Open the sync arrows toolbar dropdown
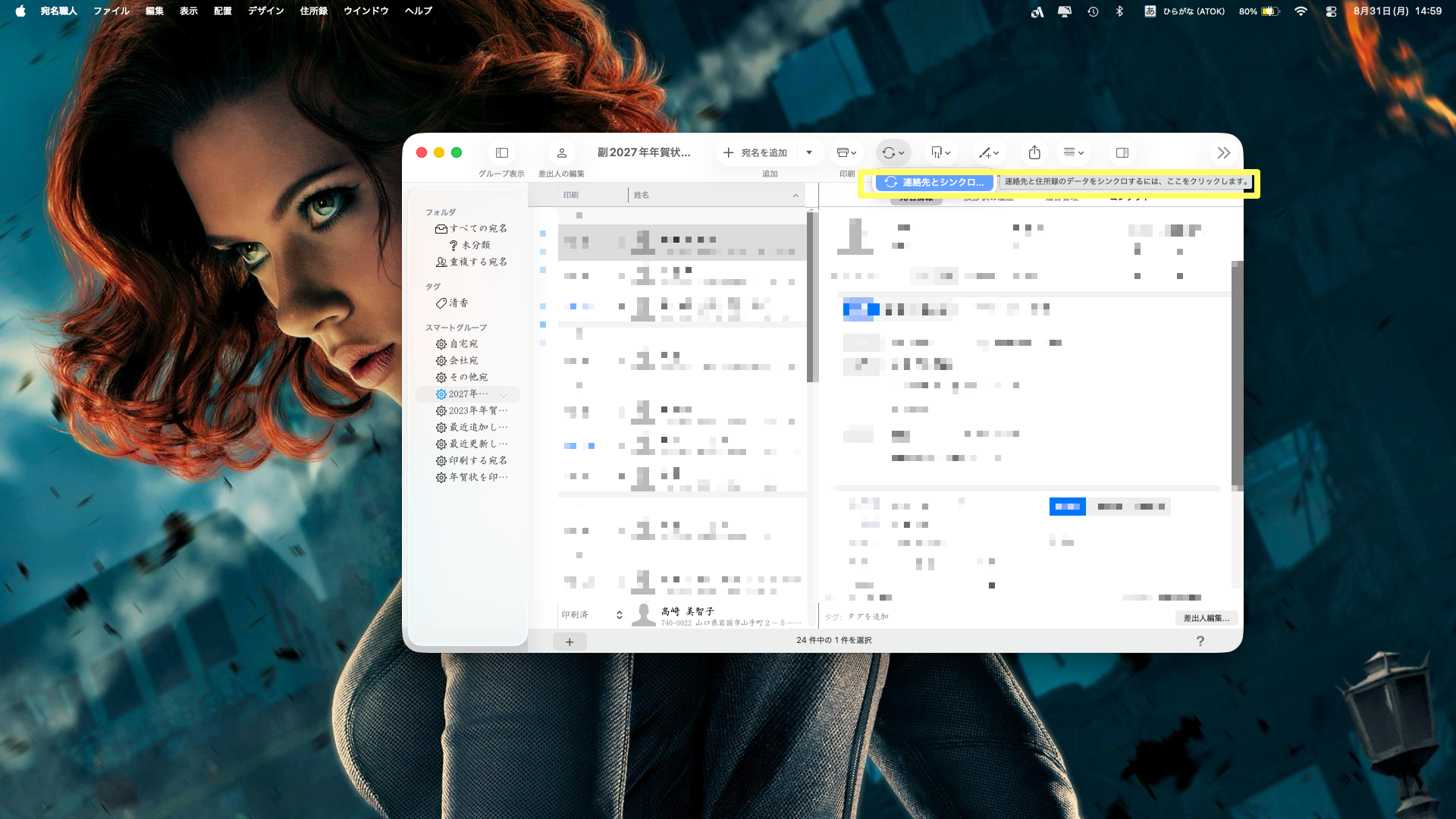Viewport: 1456px width, 819px height. click(x=893, y=152)
